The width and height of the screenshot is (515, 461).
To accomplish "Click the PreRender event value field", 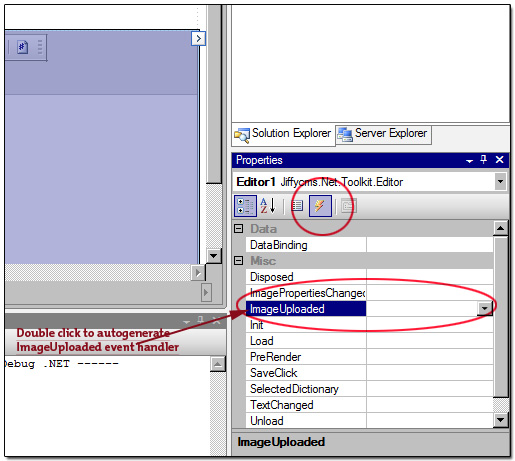I will pyautogui.click(x=429, y=357).
